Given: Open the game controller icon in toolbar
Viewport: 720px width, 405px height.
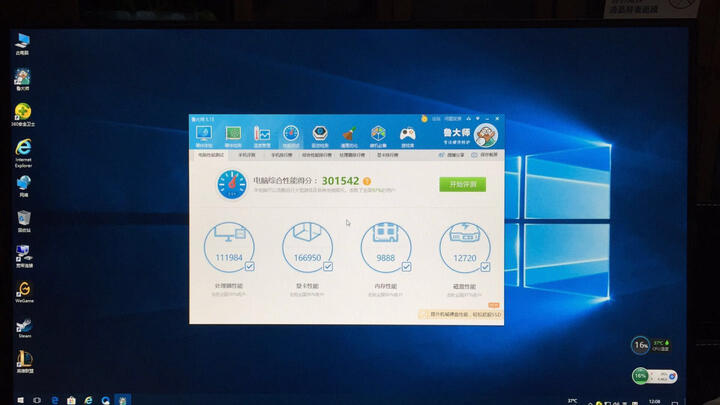Looking at the screenshot, I should click(x=407, y=136).
